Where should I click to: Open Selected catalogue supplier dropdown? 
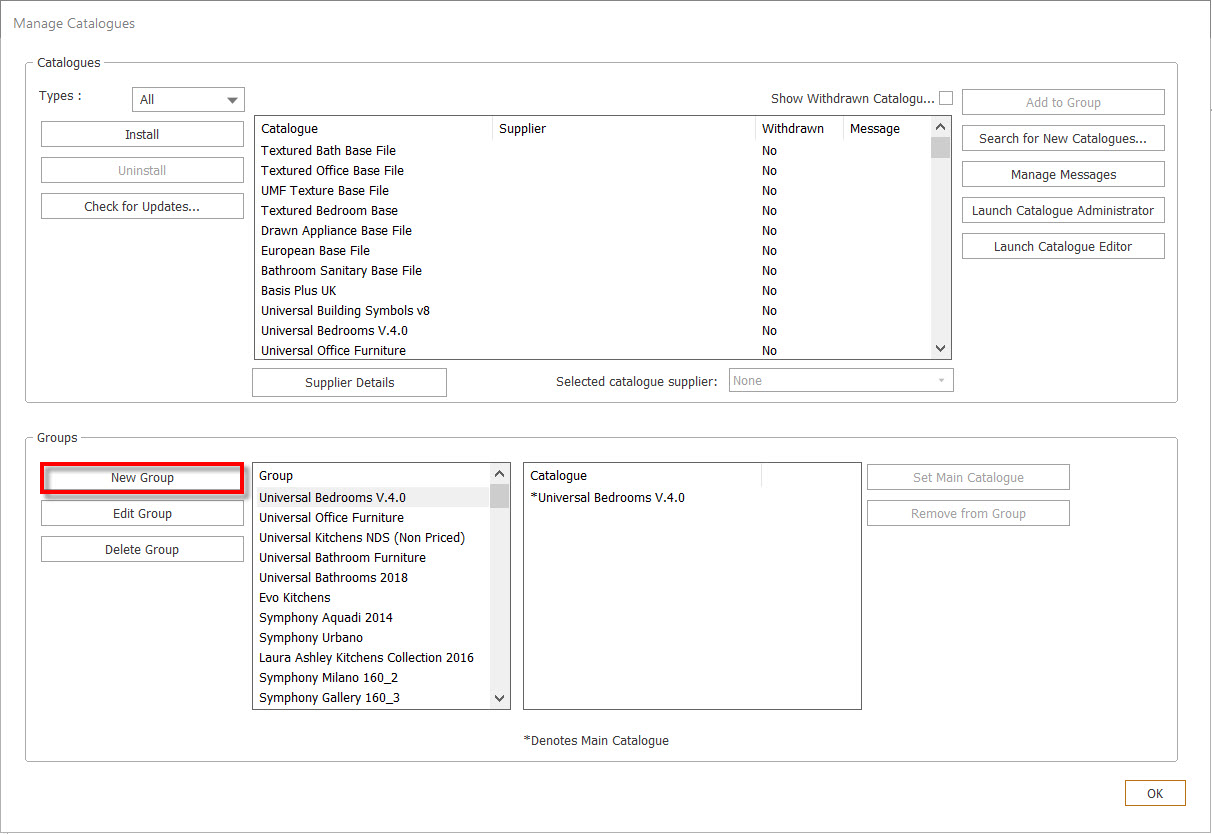tap(840, 381)
